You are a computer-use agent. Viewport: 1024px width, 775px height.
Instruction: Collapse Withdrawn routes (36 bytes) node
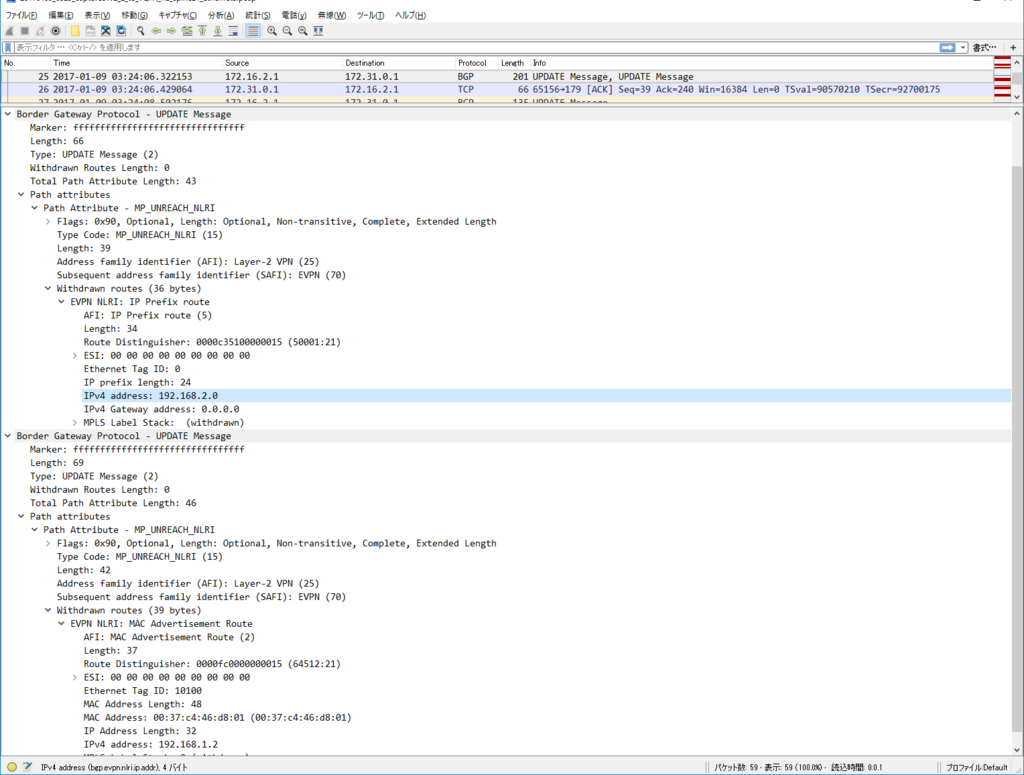pos(48,289)
